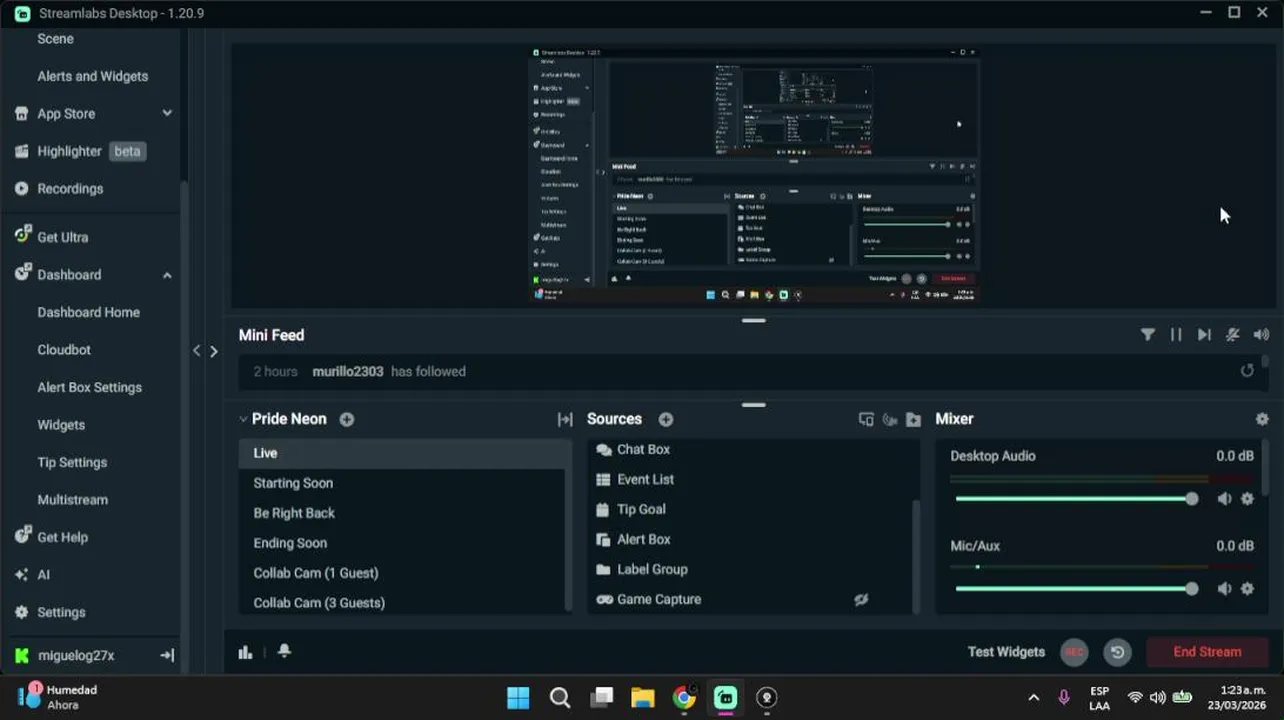The width and height of the screenshot is (1284, 720).
Task: Open the AI sparkle icon
Action: pyautogui.click(x=21, y=575)
